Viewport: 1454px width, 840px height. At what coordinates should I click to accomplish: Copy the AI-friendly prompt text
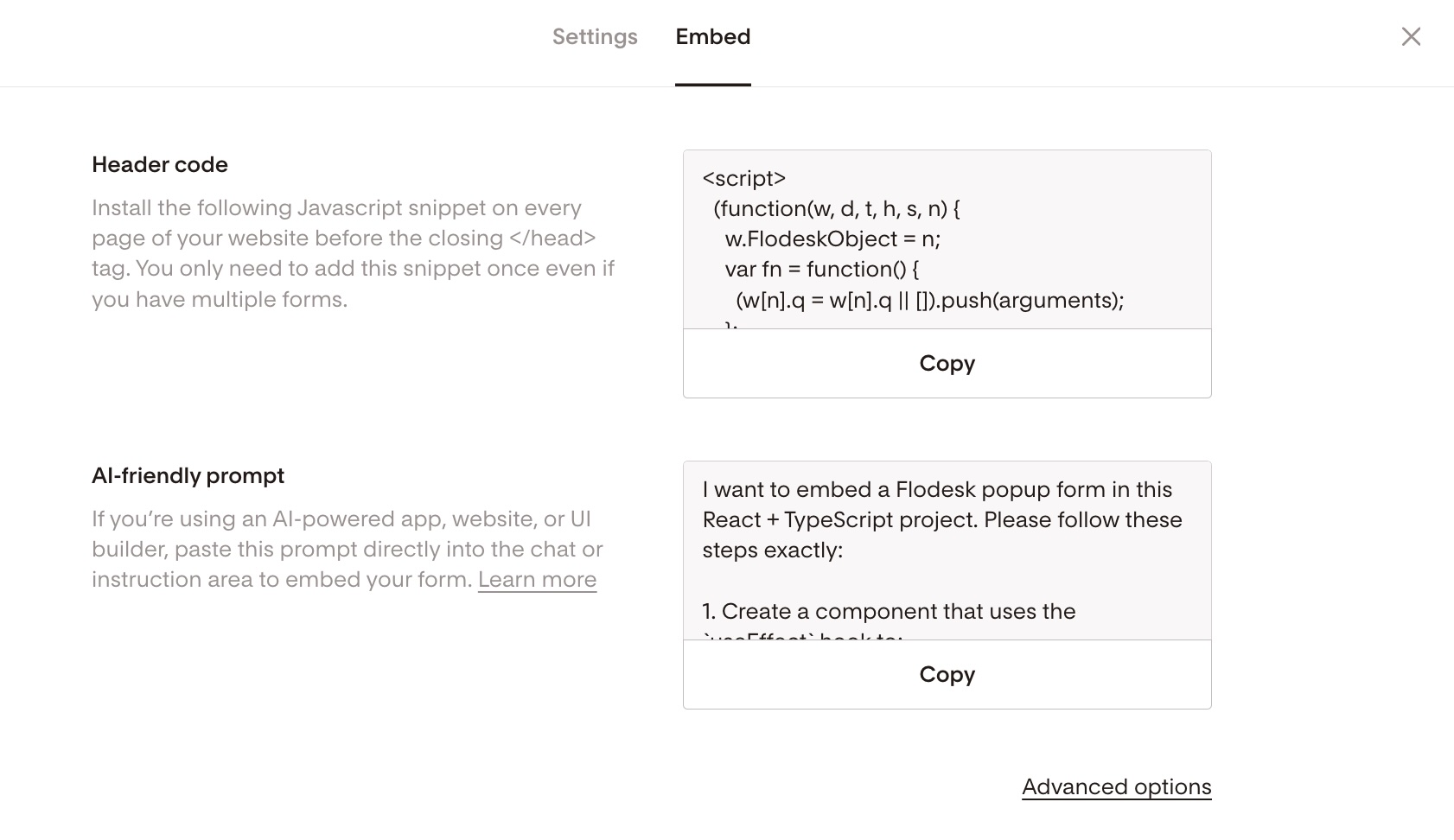(947, 674)
